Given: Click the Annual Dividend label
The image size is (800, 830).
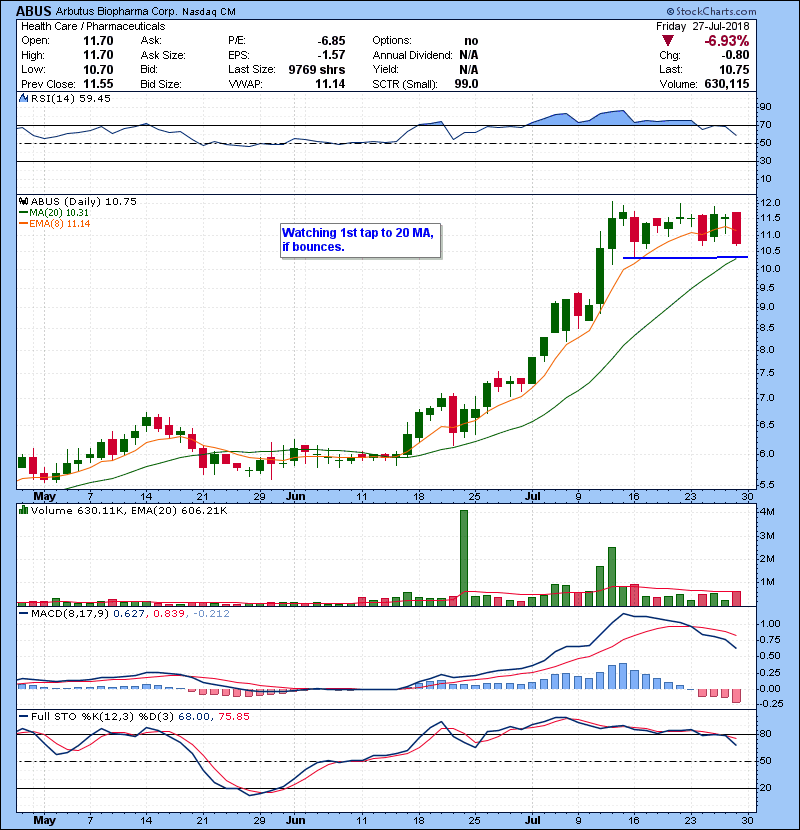Looking at the screenshot, I should [412, 55].
